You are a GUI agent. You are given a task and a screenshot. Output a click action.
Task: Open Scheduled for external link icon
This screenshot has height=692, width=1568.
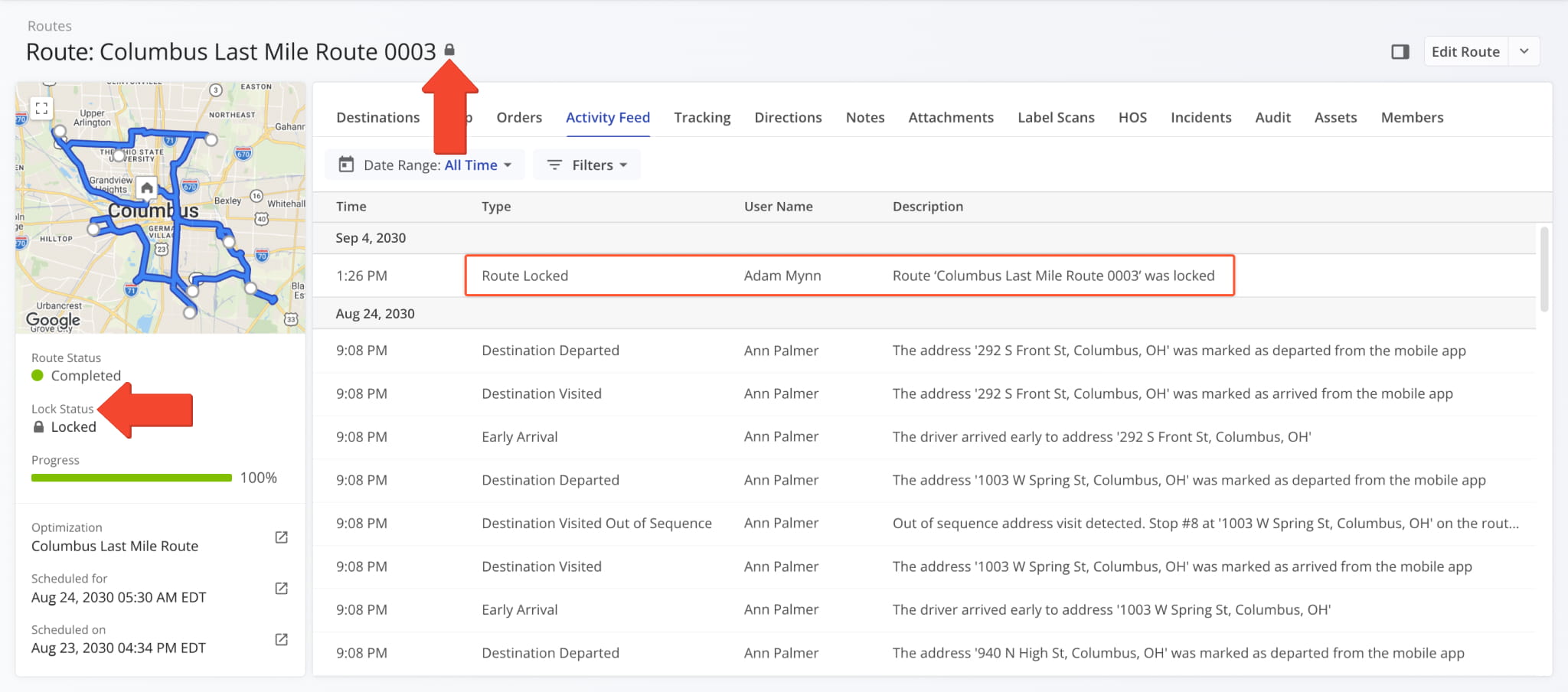tap(281, 588)
